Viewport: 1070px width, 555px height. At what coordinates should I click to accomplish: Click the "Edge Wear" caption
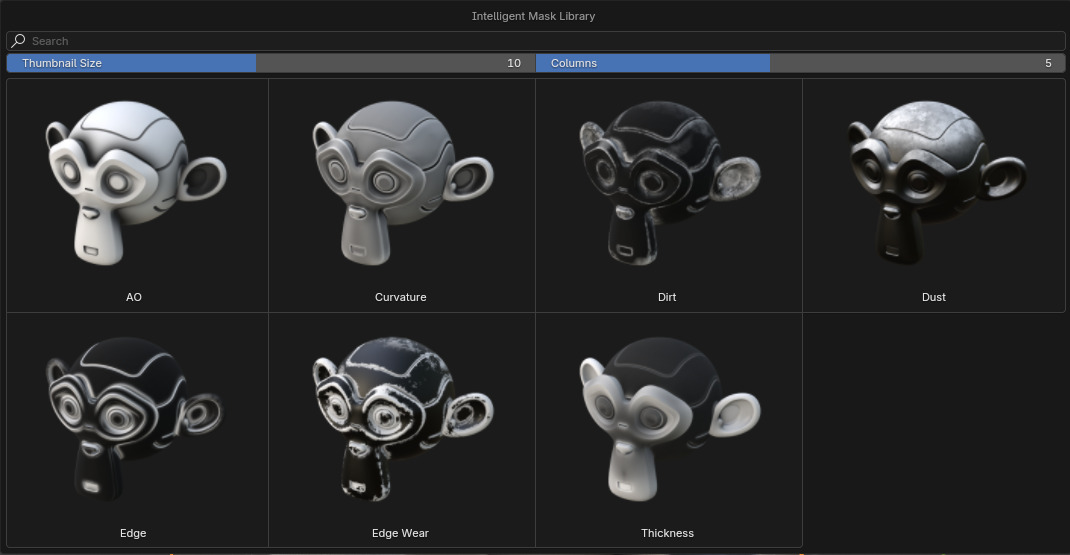coord(401,533)
